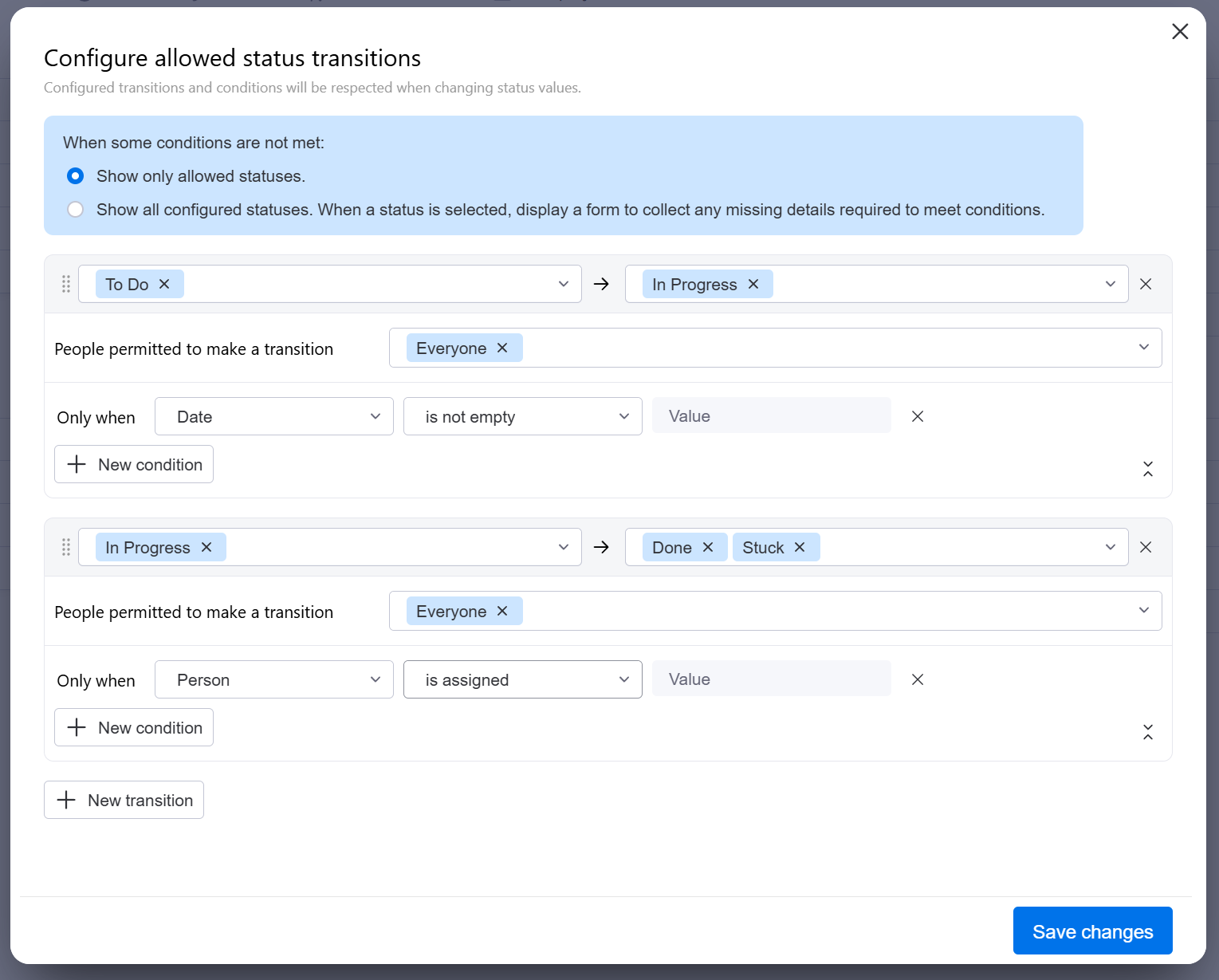Select "Show only allowed statuses"
This screenshot has width=1219, height=980.
click(x=75, y=176)
